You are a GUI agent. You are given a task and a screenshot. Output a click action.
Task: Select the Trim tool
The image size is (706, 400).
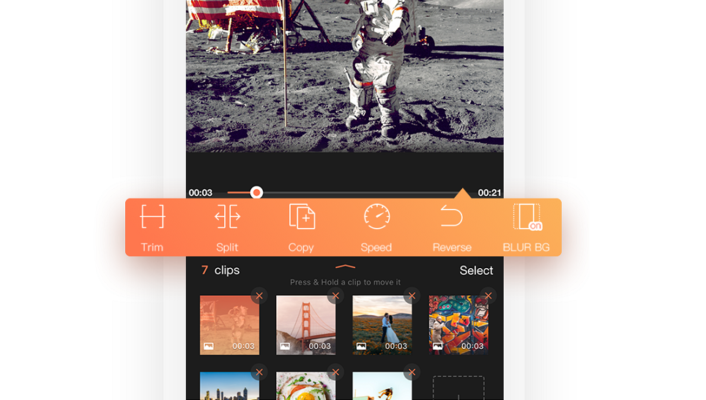pyautogui.click(x=152, y=227)
